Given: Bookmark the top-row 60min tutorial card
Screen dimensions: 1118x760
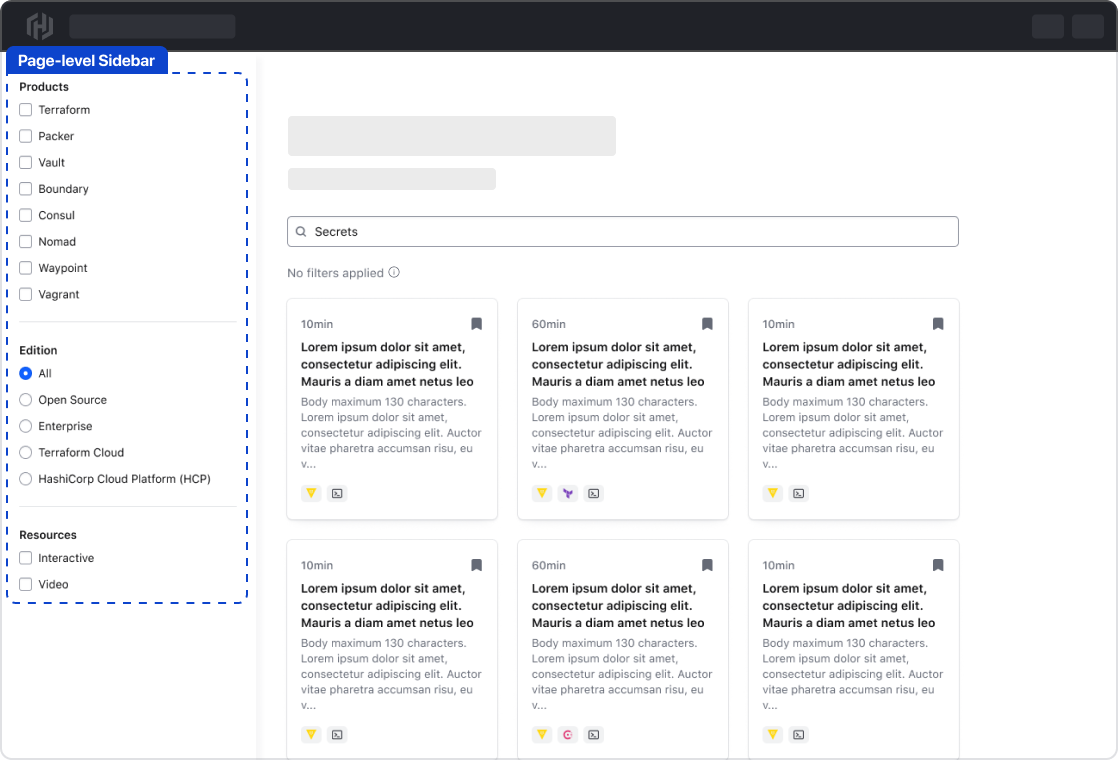Looking at the screenshot, I should point(707,324).
